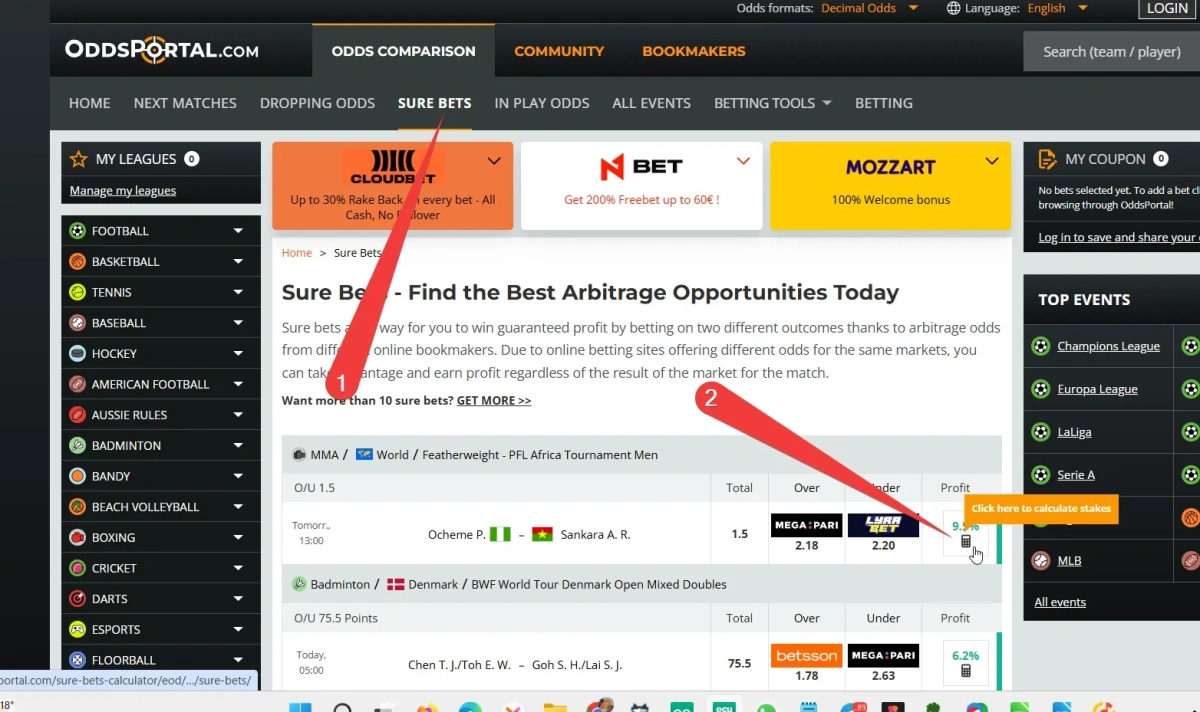1200x712 pixels.
Task: Open the Betting Tools menu
Action: [x=772, y=103]
